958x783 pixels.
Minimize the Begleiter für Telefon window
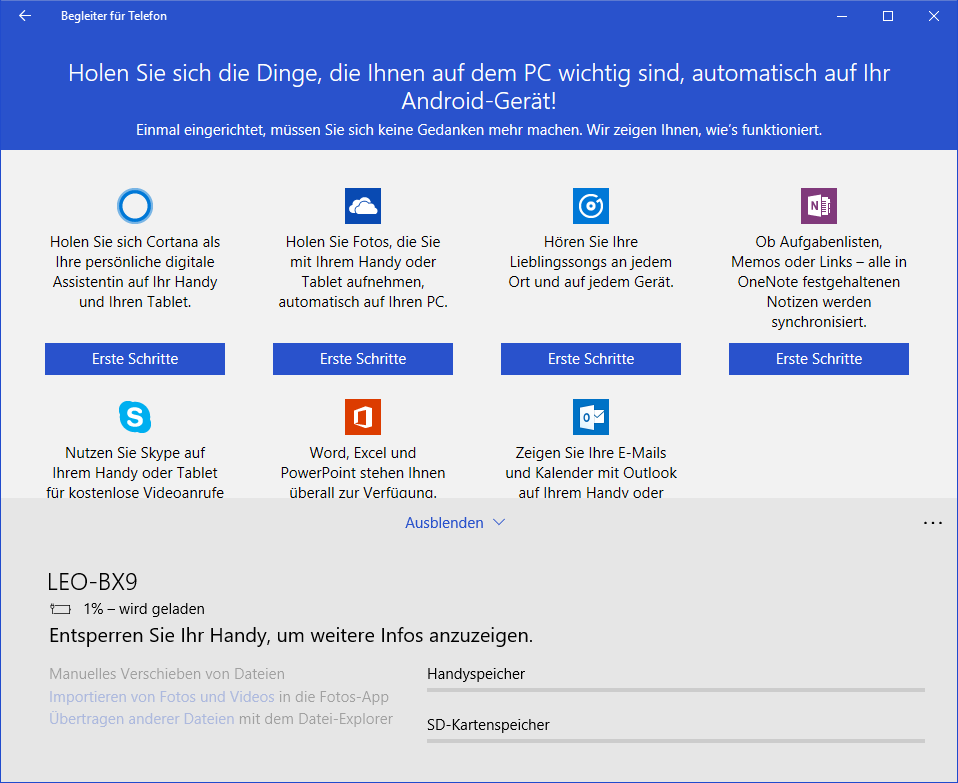842,16
